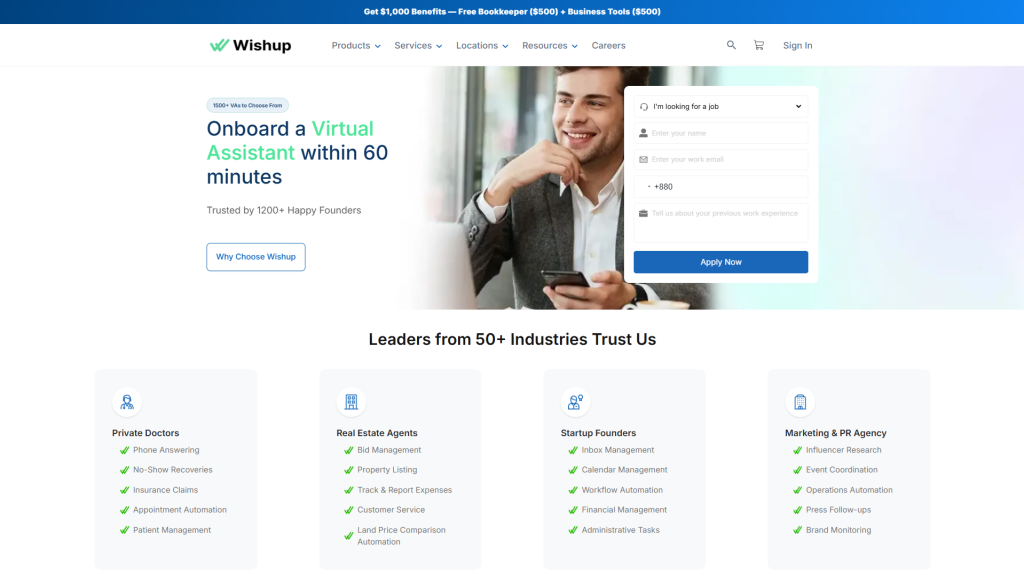Click the Startup Founders icon

coord(575,402)
